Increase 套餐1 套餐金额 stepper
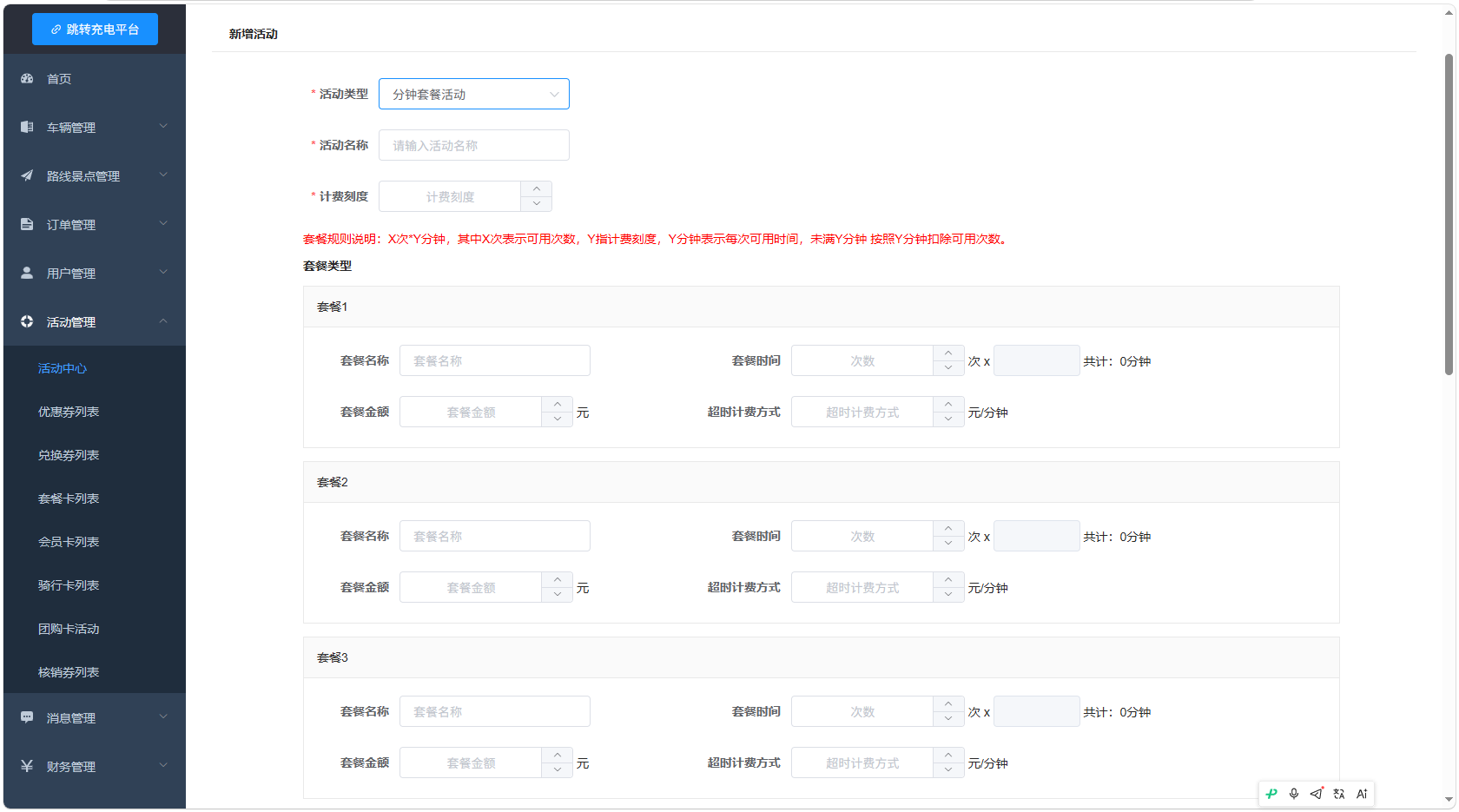This screenshot has height=812, width=1459. point(557,404)
